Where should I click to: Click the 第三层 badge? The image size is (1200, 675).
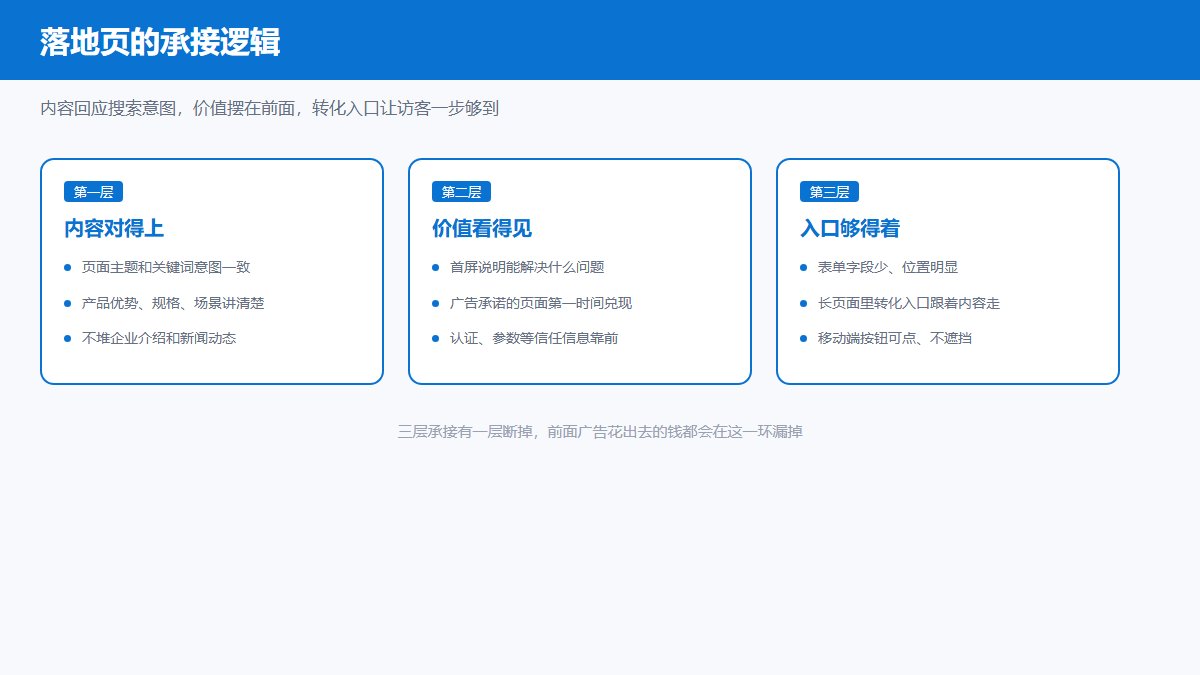tap(829, 192)
